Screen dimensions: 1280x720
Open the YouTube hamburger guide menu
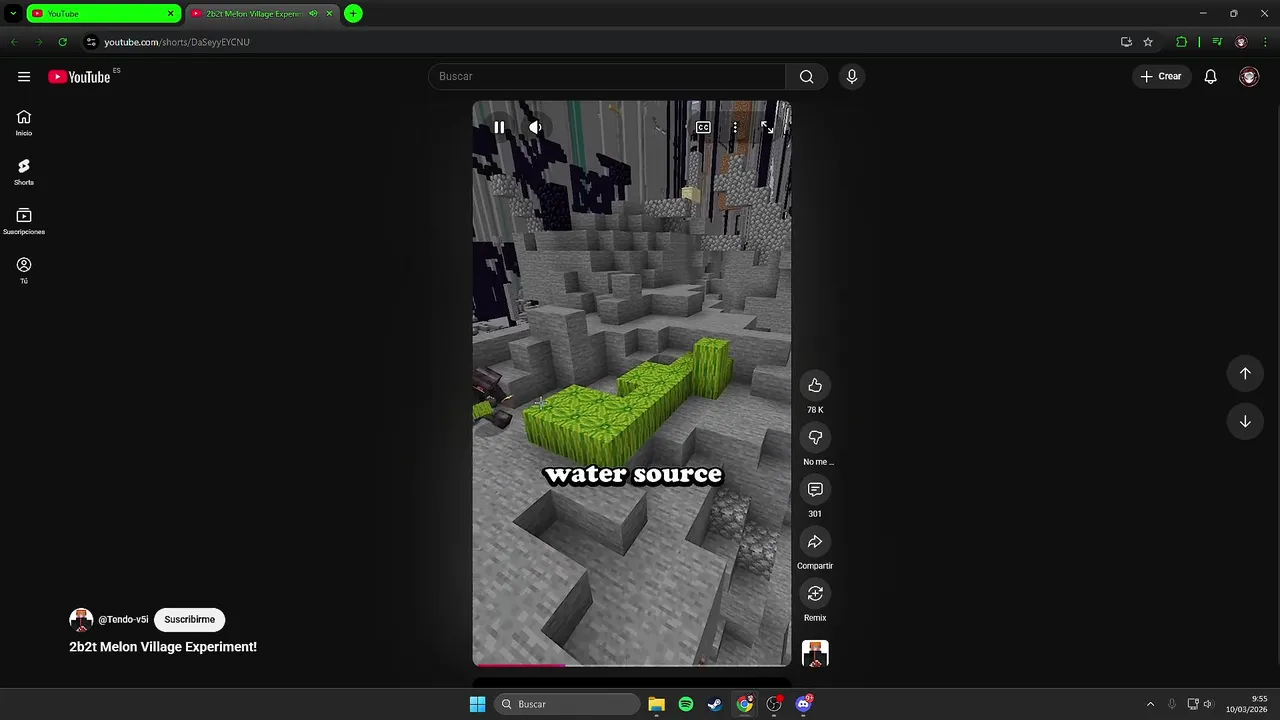[x=24, y=77]
